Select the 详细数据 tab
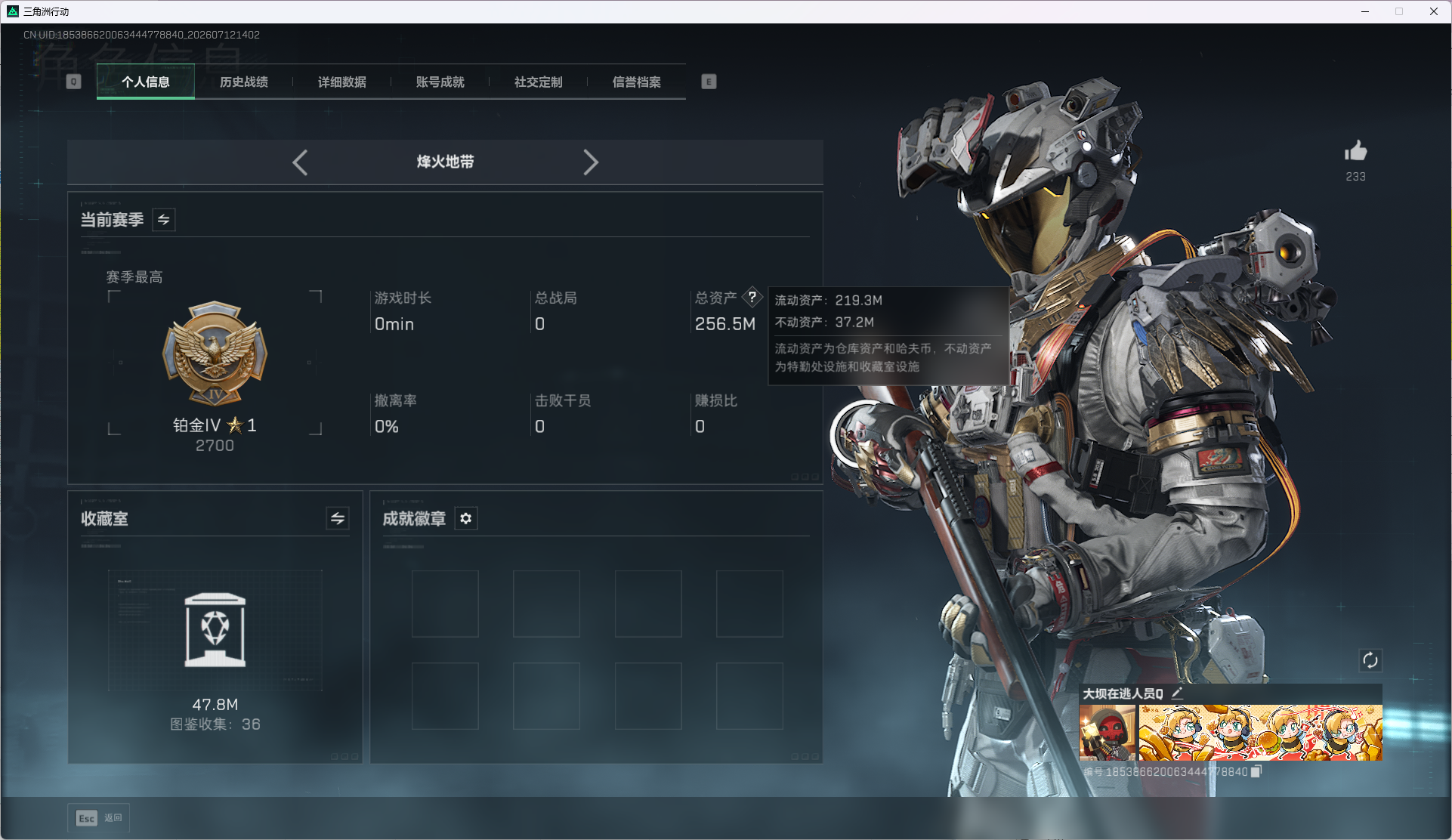1452x840 pixels. pos(341,82)
